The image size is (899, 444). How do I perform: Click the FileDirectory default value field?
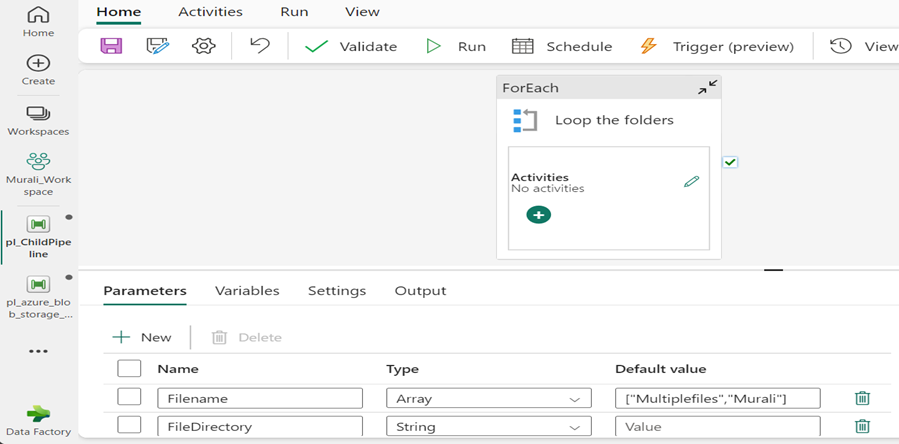717,426
